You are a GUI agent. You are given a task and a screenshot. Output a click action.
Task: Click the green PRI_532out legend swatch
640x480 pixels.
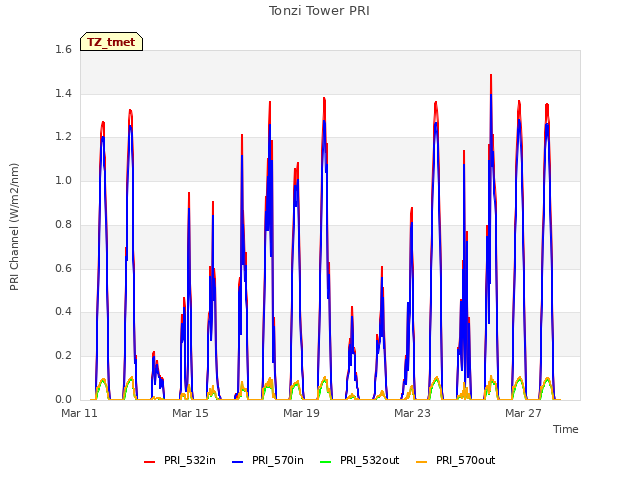(x=325, y=462)
